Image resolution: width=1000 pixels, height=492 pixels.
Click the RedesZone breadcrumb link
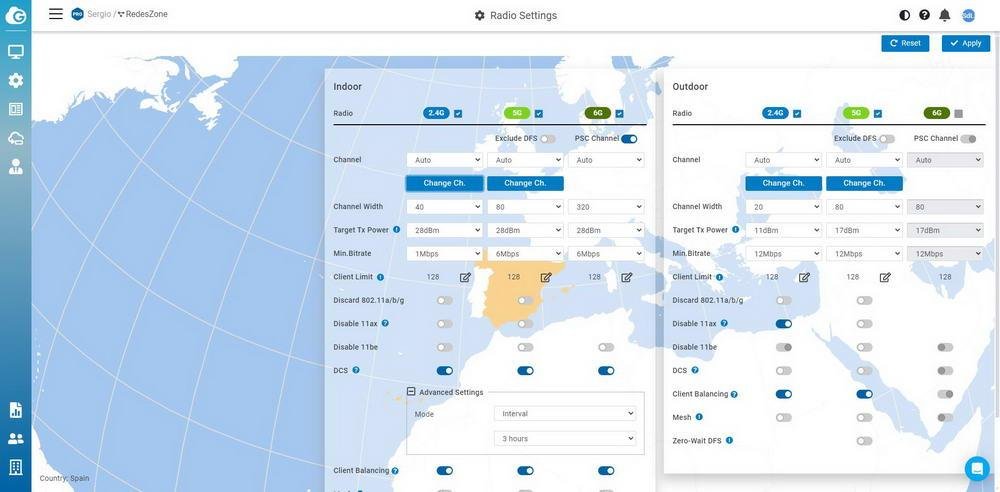[146, 14]
